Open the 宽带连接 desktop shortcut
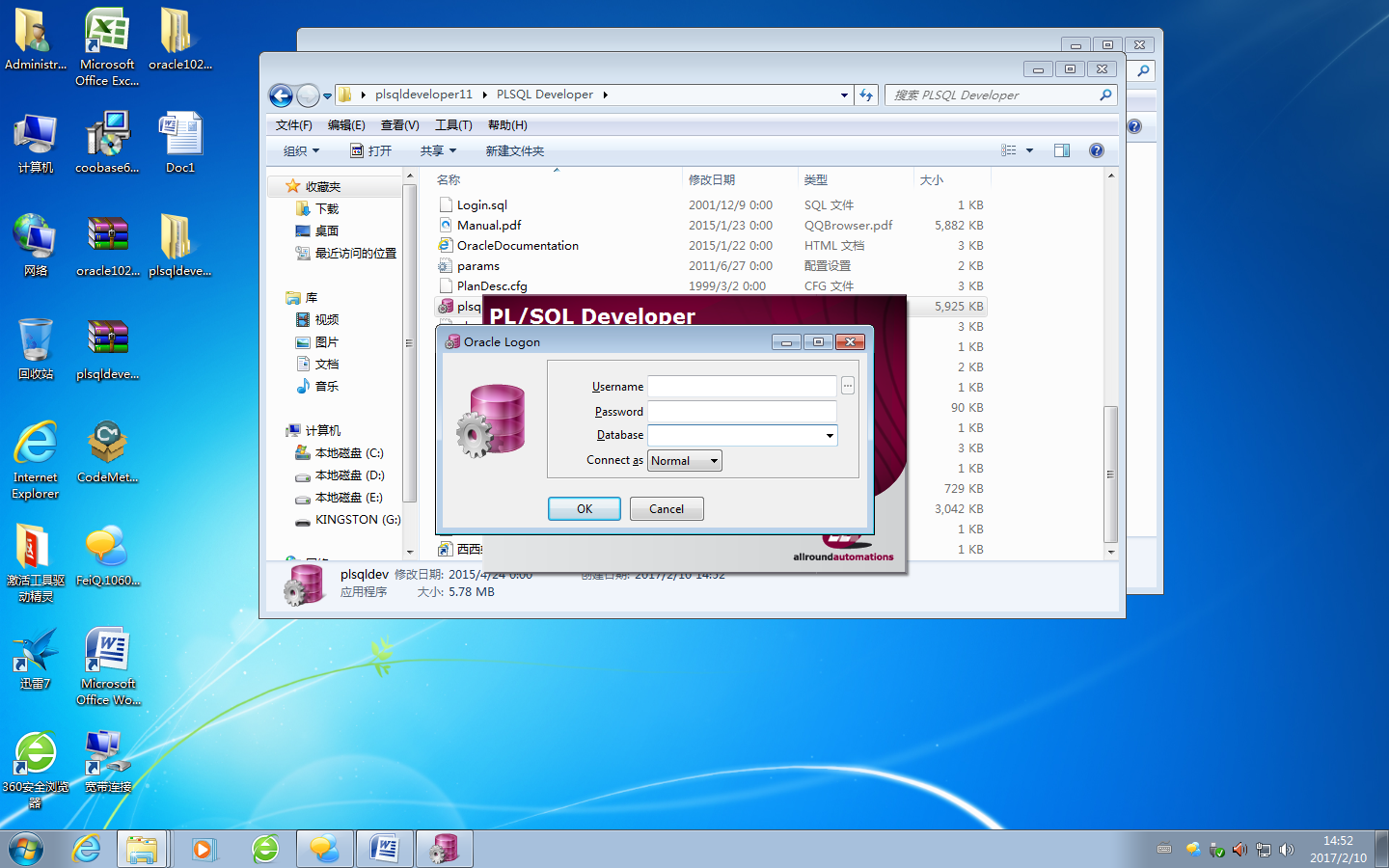Image resolution: width=1389 pixels, height=868 pixels. point(107,762)
